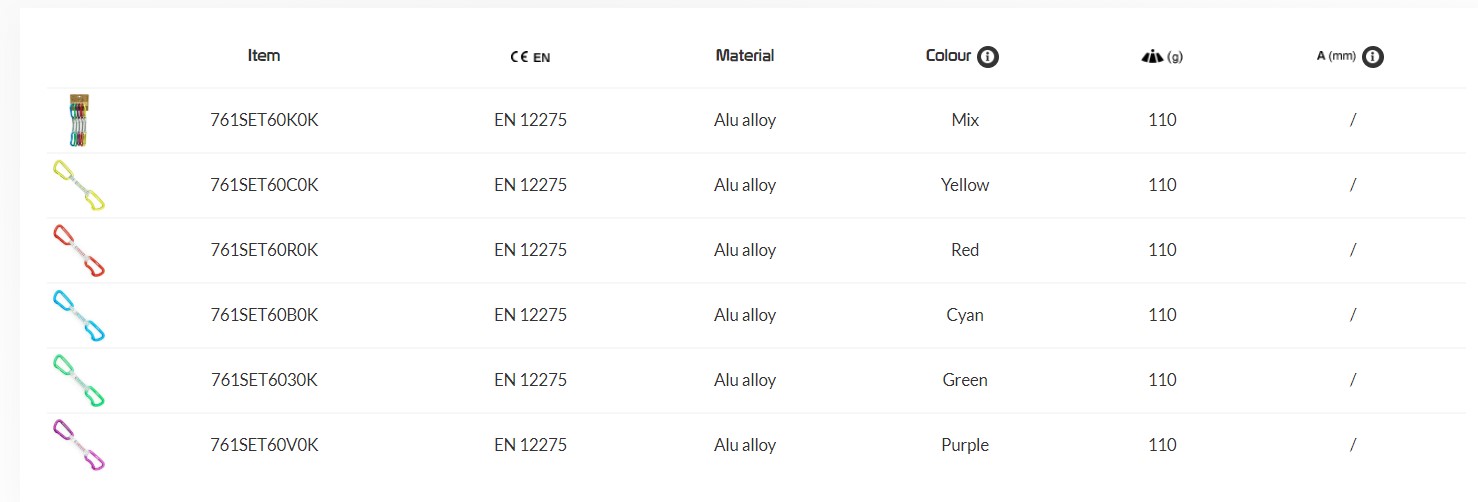Open the green quickdraw thumbnail
This screenshot has height=502, width=1478.
click(78, 380)
